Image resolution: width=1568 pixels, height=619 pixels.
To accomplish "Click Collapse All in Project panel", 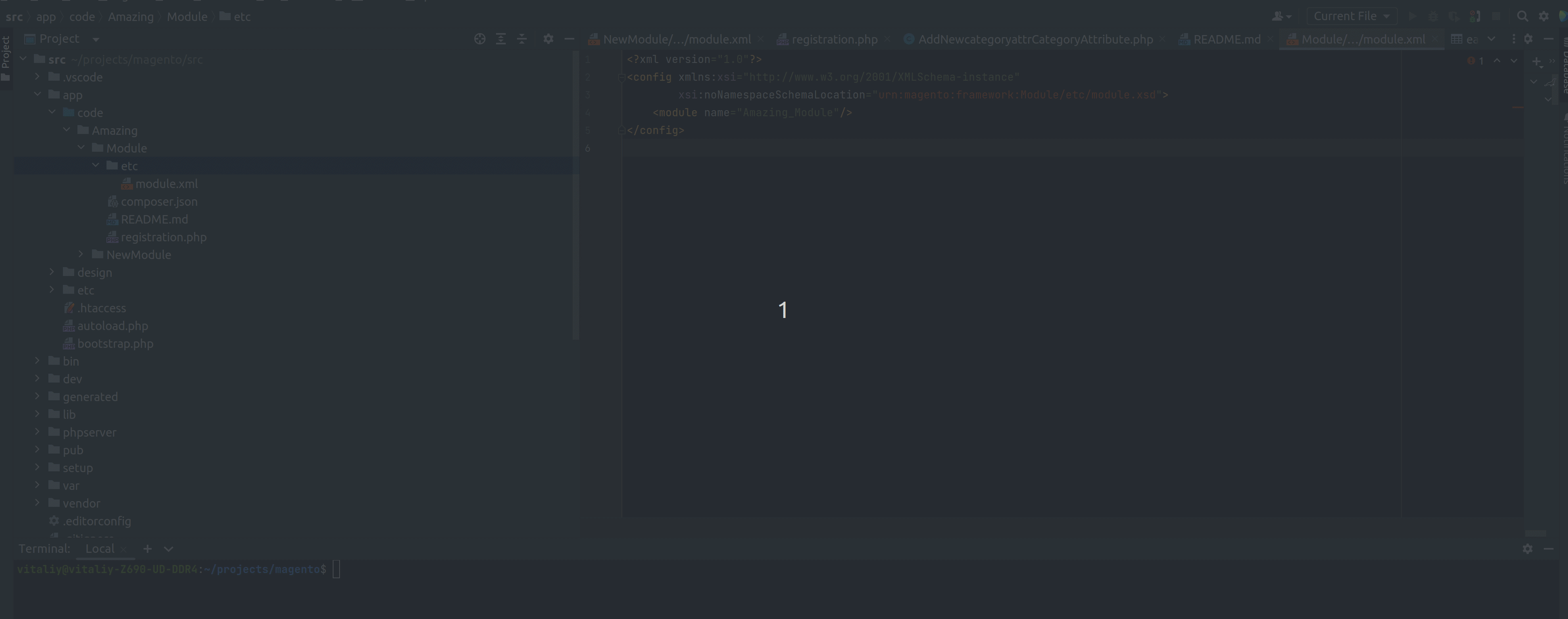I will (x=521, y=39).
